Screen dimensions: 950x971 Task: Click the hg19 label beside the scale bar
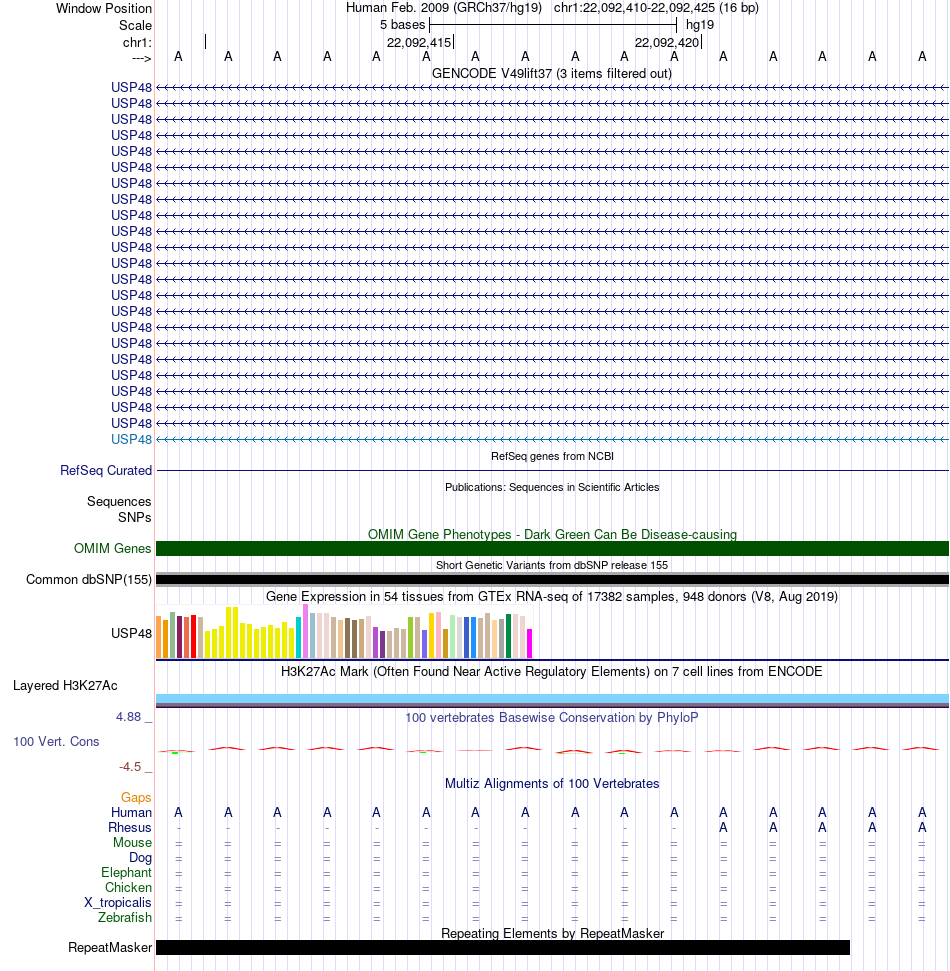(700, 25)
